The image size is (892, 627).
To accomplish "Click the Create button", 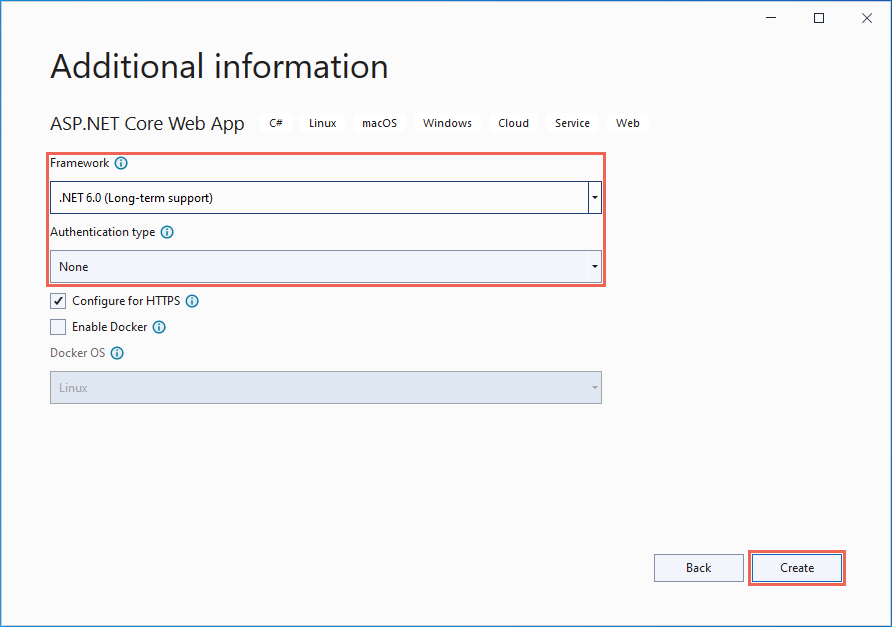I will click(796, 568).
